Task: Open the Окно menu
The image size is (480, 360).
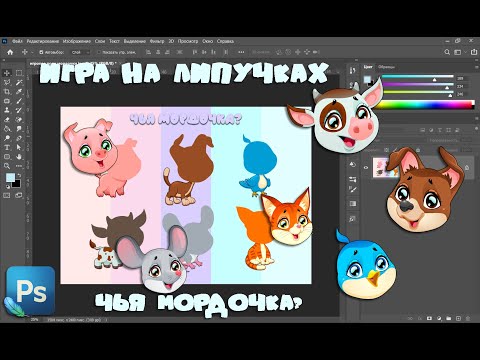Action: [x=207, y=41]
